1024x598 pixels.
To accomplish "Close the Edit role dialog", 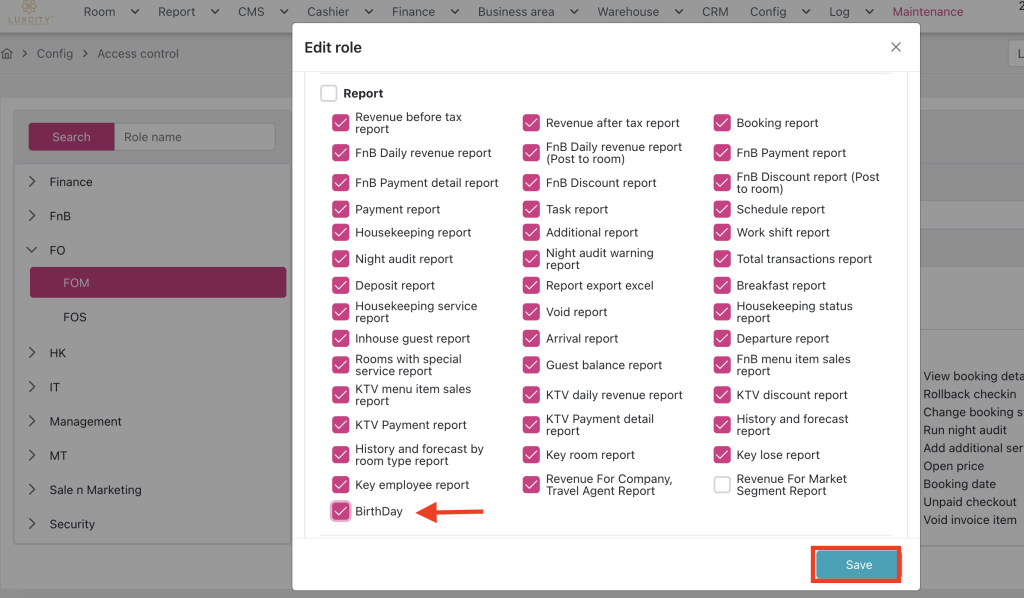I will tap(895, 47).
